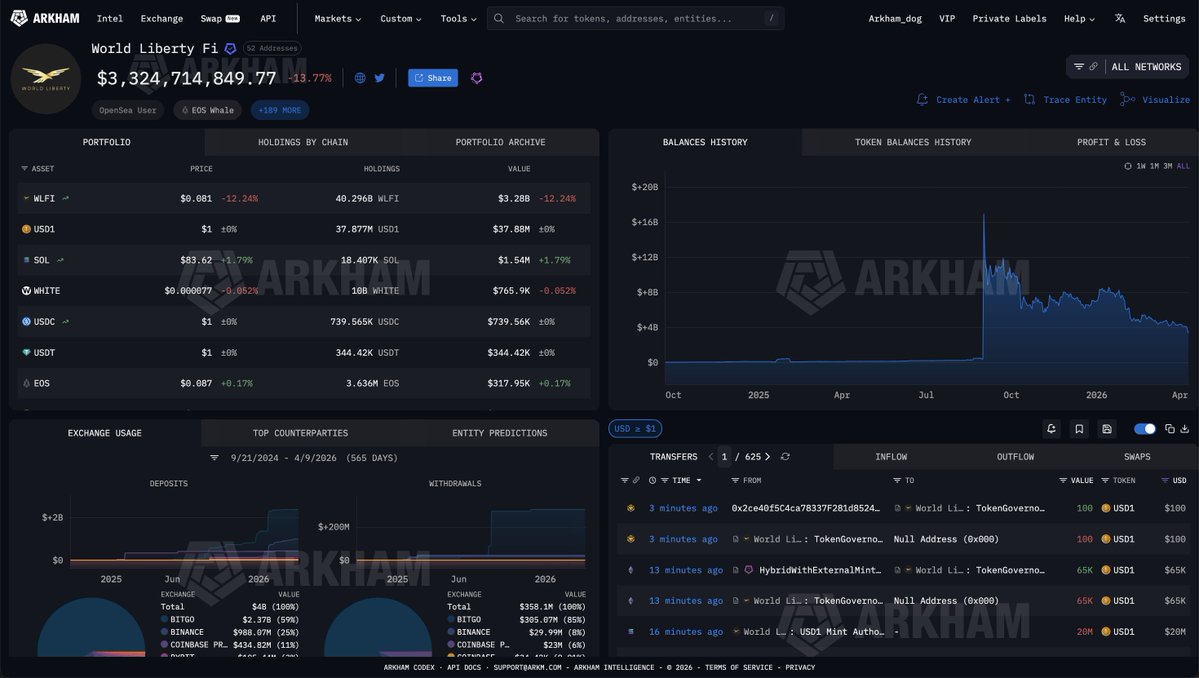Switch to Portfolio Archive tab

click(500, 142)
